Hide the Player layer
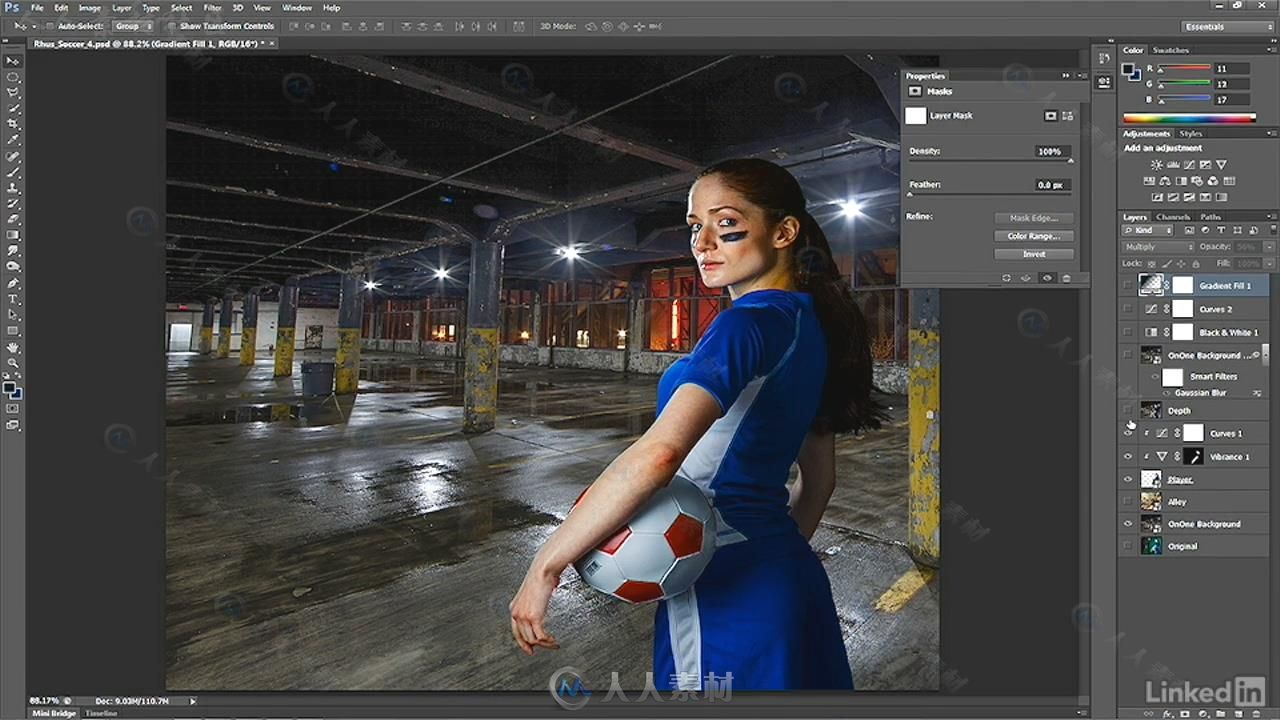 1128,480
